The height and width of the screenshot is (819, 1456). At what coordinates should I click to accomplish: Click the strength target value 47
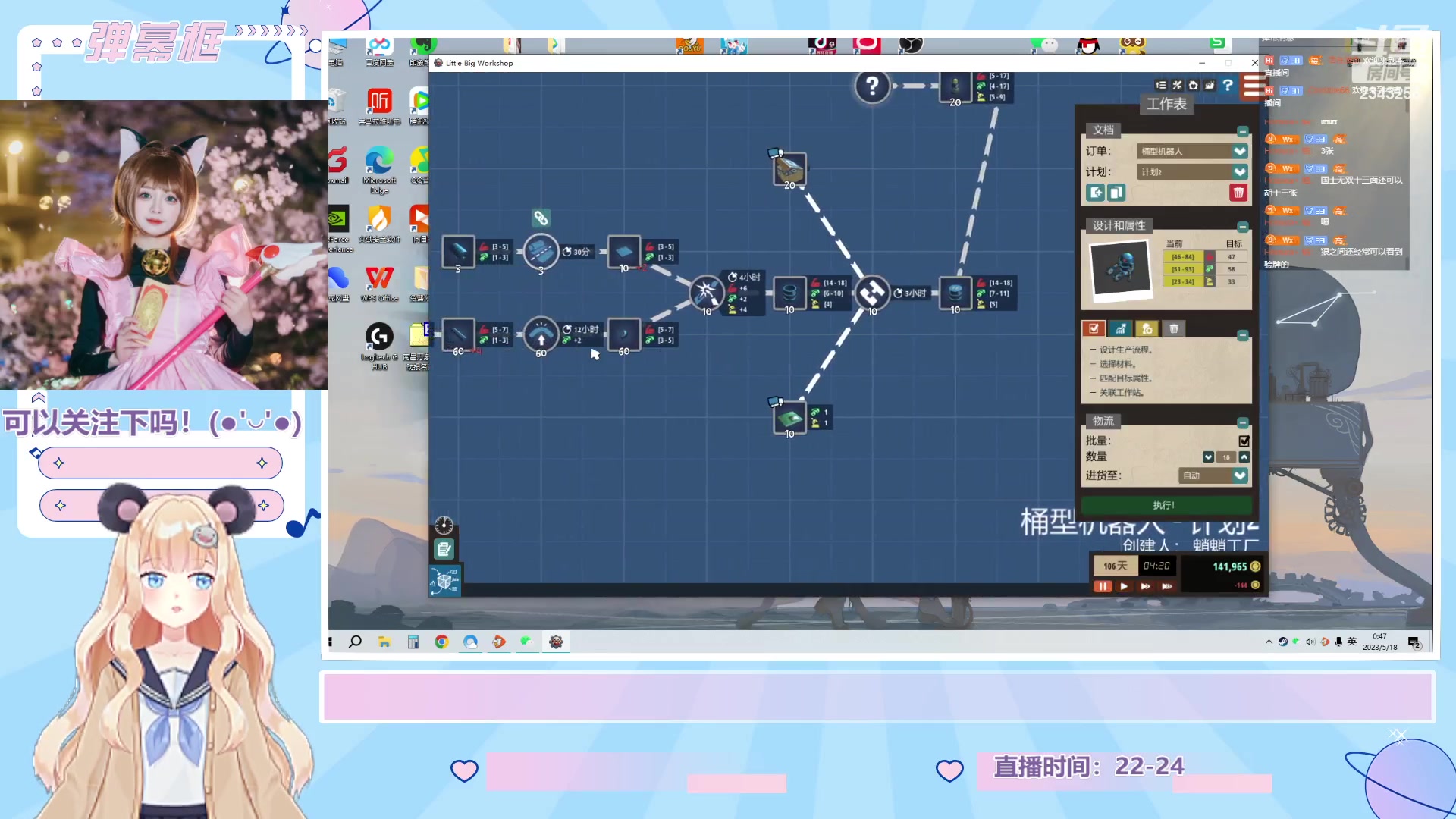click(x=1232, y=257)
